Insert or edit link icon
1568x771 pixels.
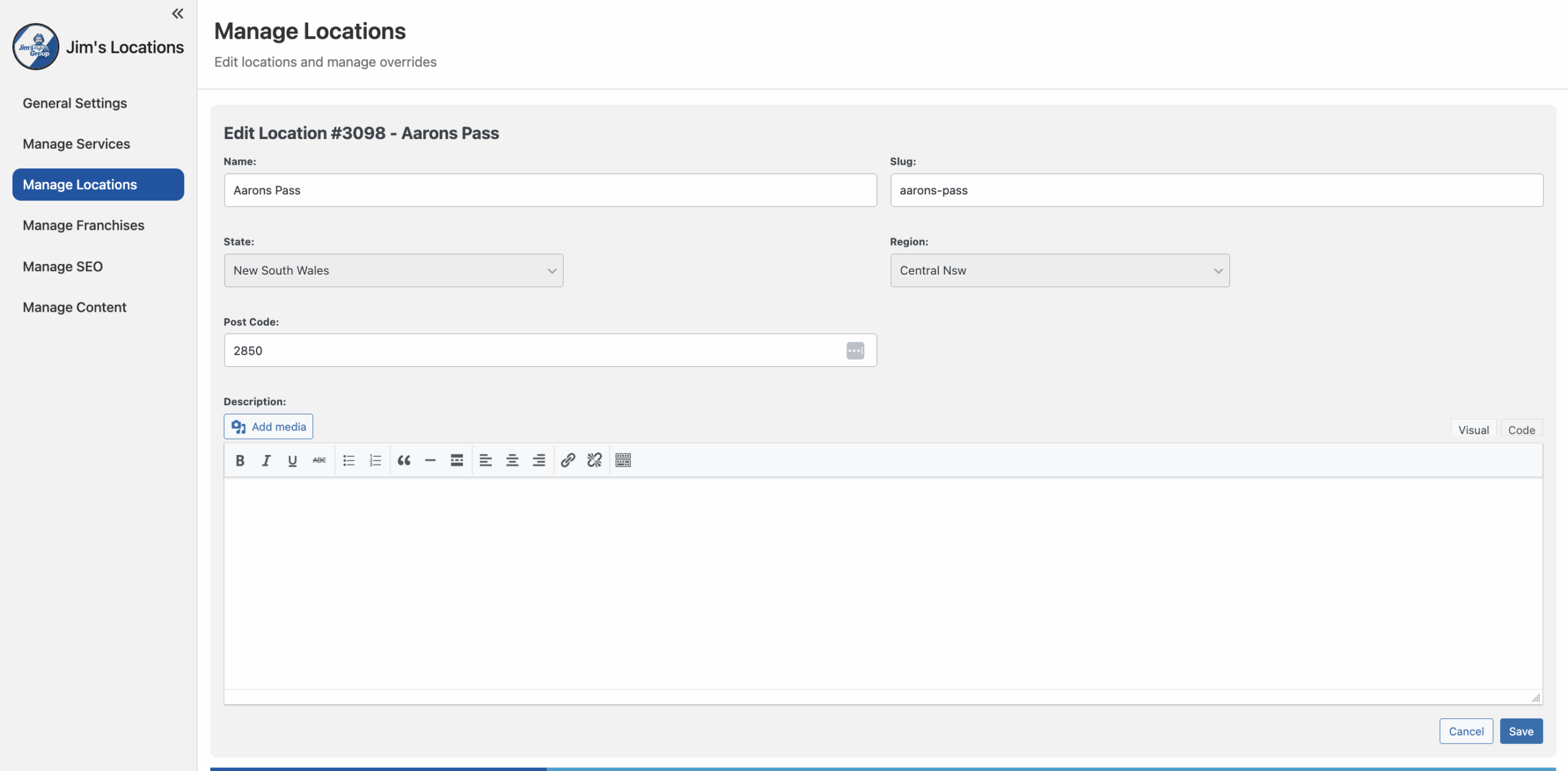(568, 461)
